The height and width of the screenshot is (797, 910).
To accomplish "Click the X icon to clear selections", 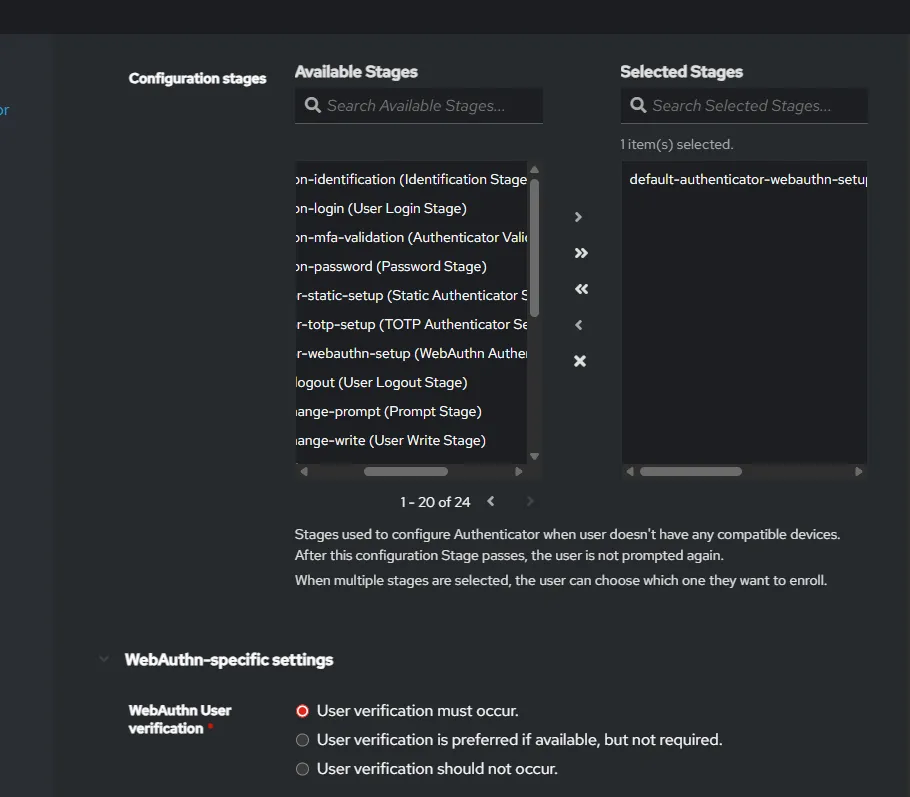I will click(x=580, y=361).
